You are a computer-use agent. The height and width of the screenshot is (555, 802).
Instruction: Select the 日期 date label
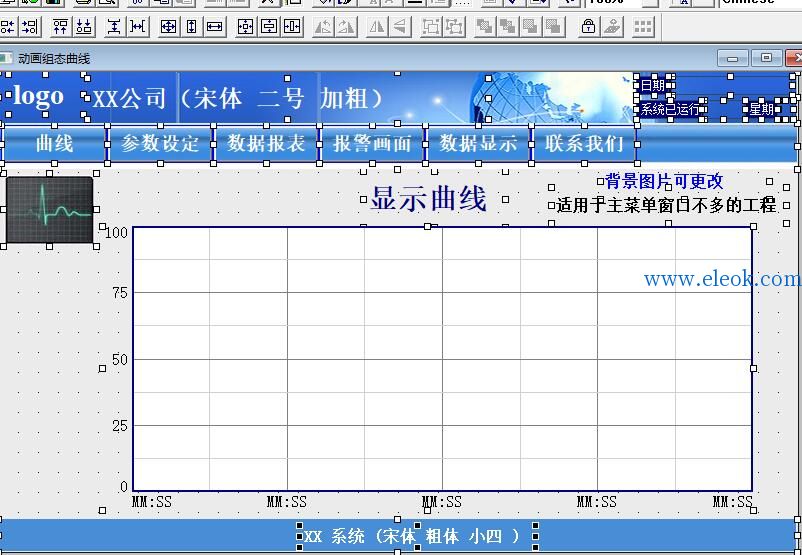[653, 85]
